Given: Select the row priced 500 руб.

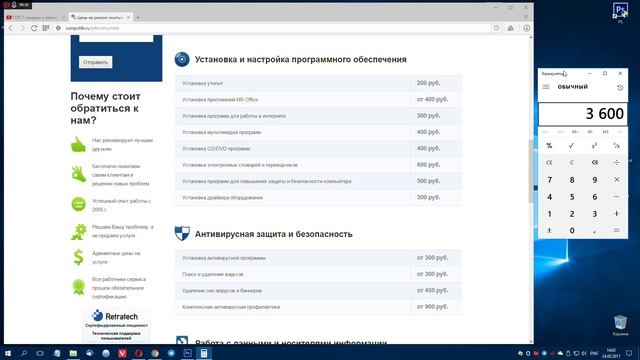Looking at the screenshot, I should 318,181.
